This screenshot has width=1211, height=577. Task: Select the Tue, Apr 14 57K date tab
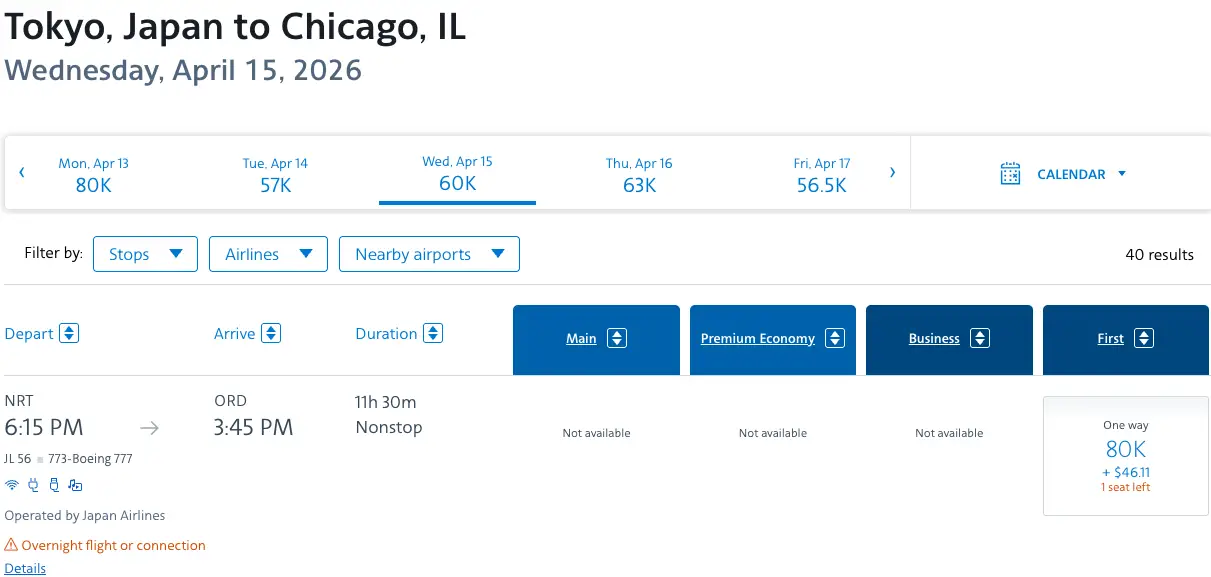[x=275, y=174]
